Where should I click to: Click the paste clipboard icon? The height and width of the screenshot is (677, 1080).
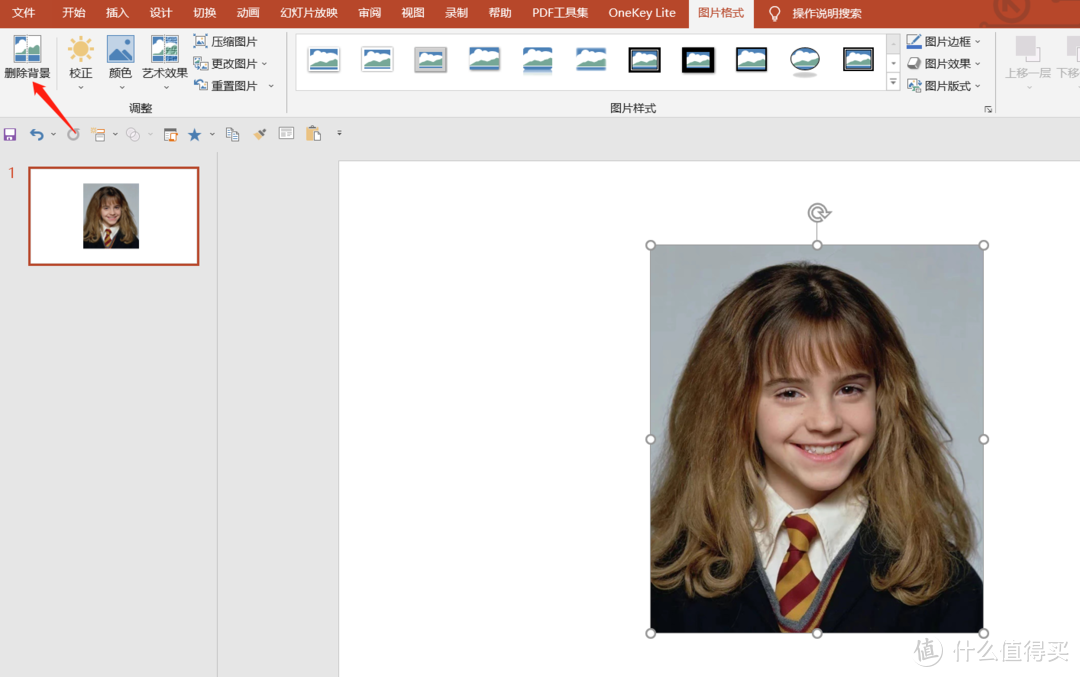tap(313, 134)
